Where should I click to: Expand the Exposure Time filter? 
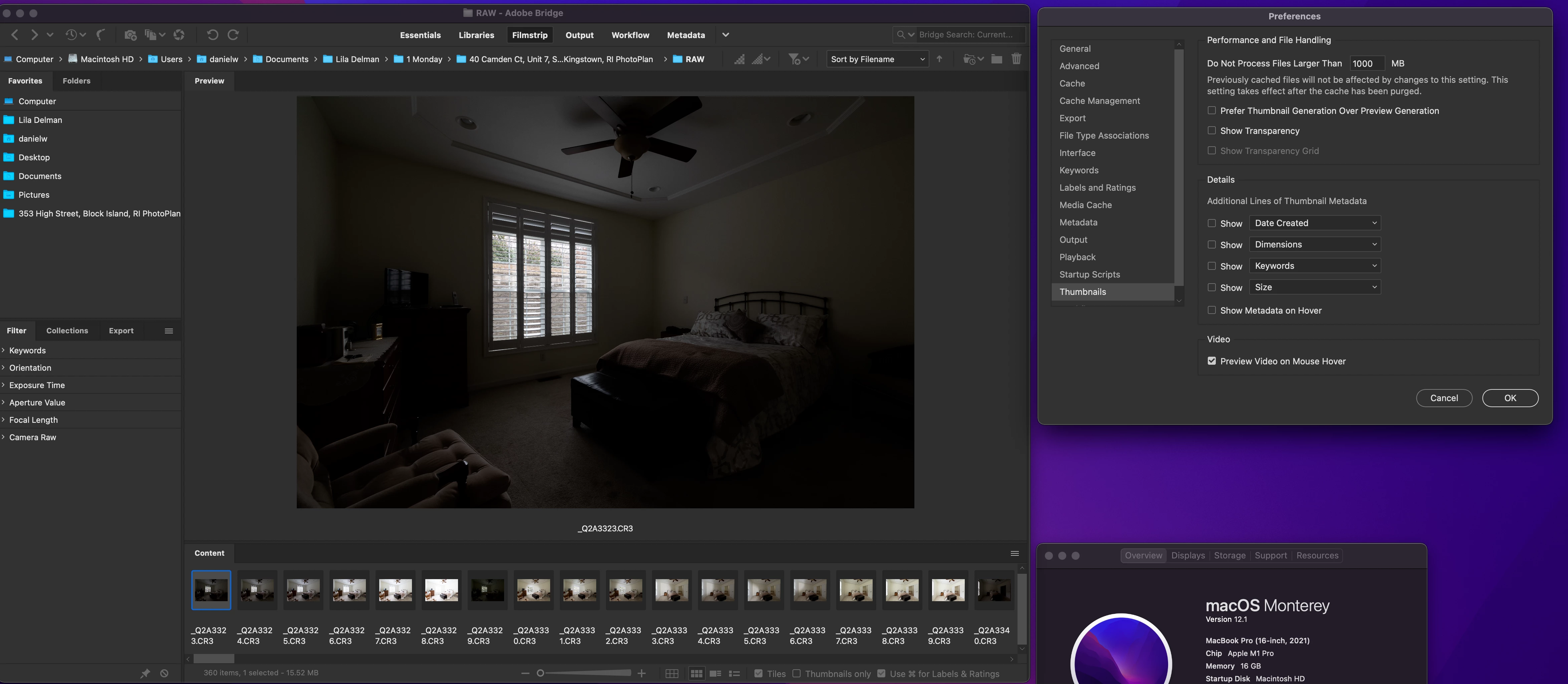[x=36, y=385]
